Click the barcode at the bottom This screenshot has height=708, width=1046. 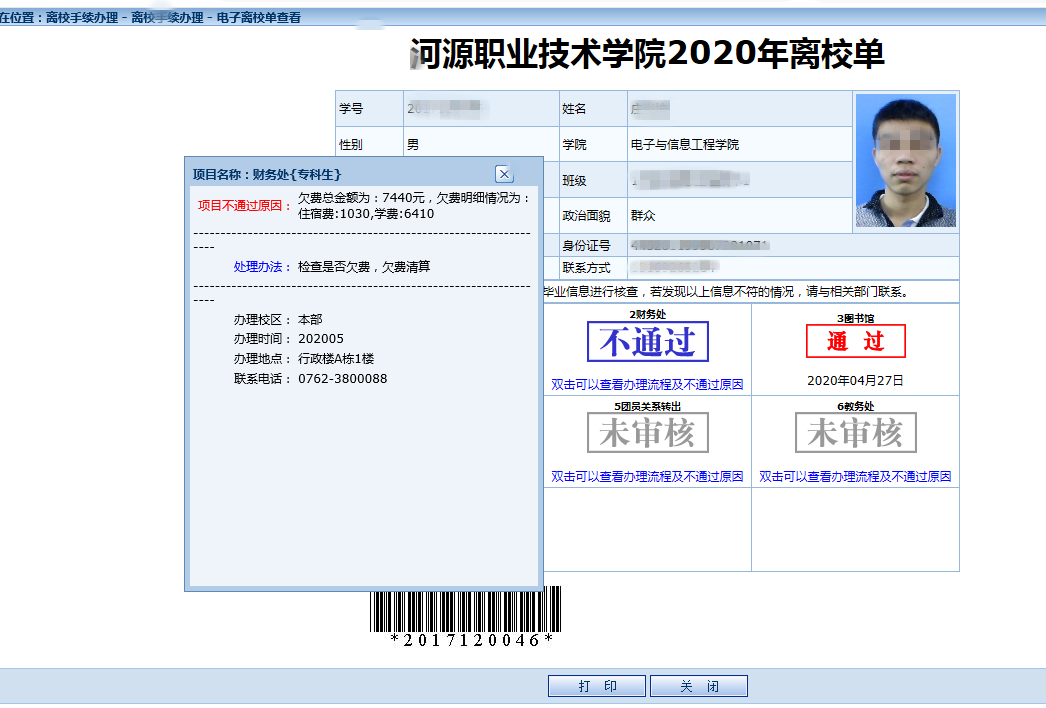[x=465, y=610]
